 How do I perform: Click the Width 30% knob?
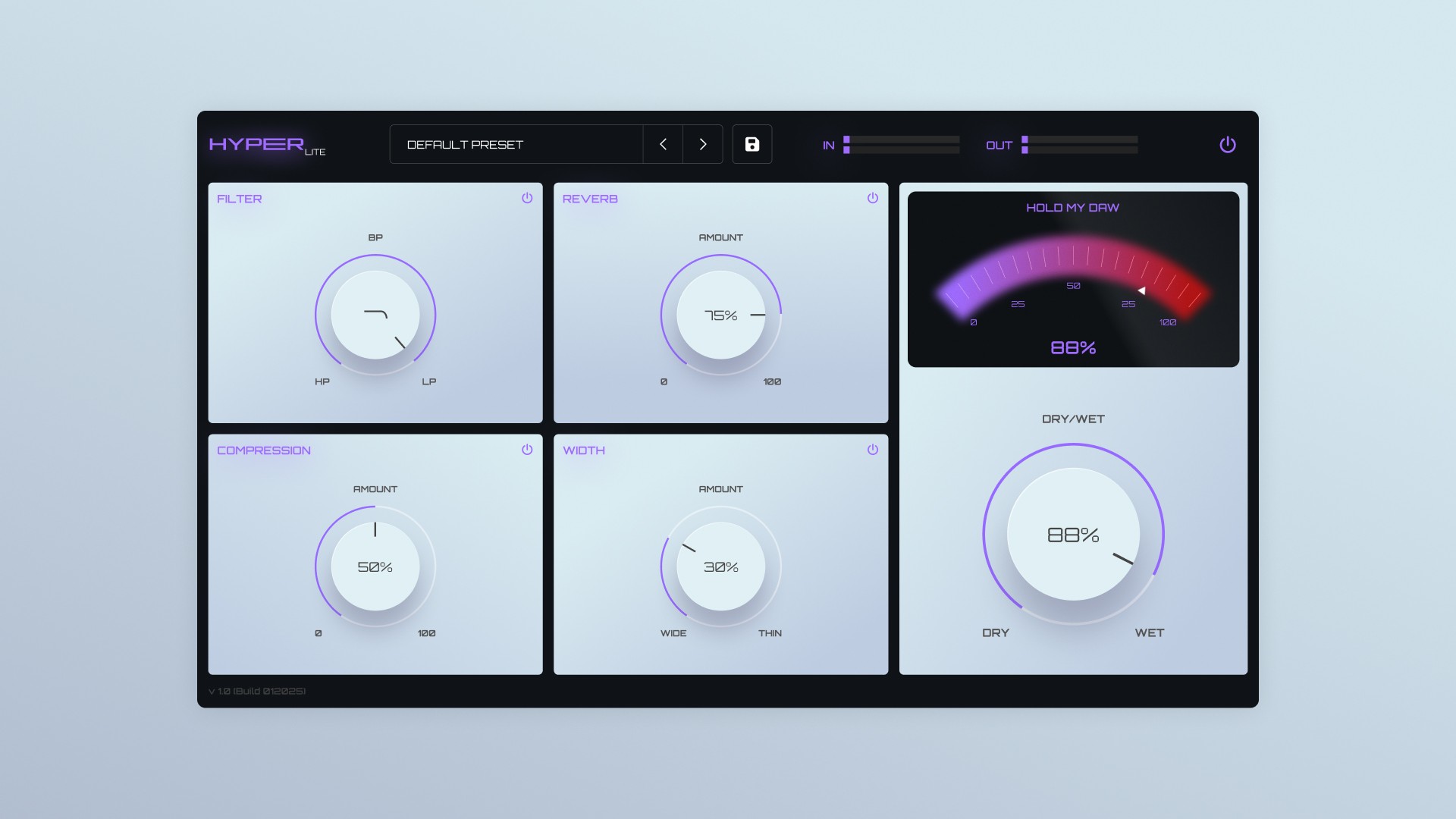[720, 566]
